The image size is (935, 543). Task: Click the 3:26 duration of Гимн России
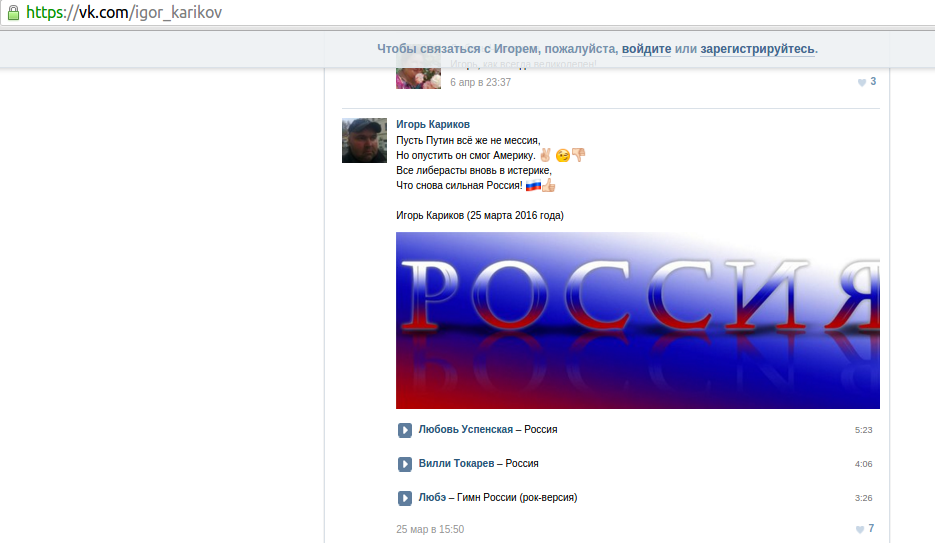pos(863,498)
